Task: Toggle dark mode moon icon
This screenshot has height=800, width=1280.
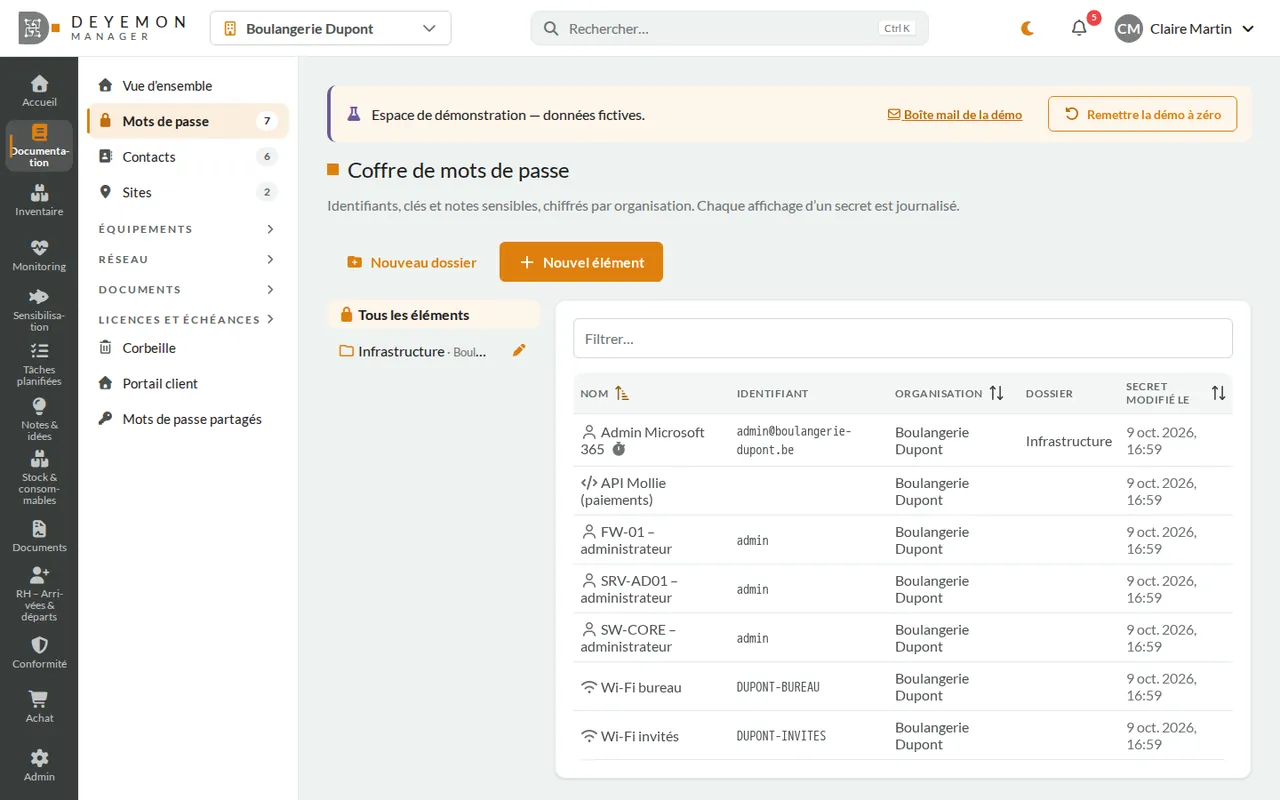Action: (1027, 28)
